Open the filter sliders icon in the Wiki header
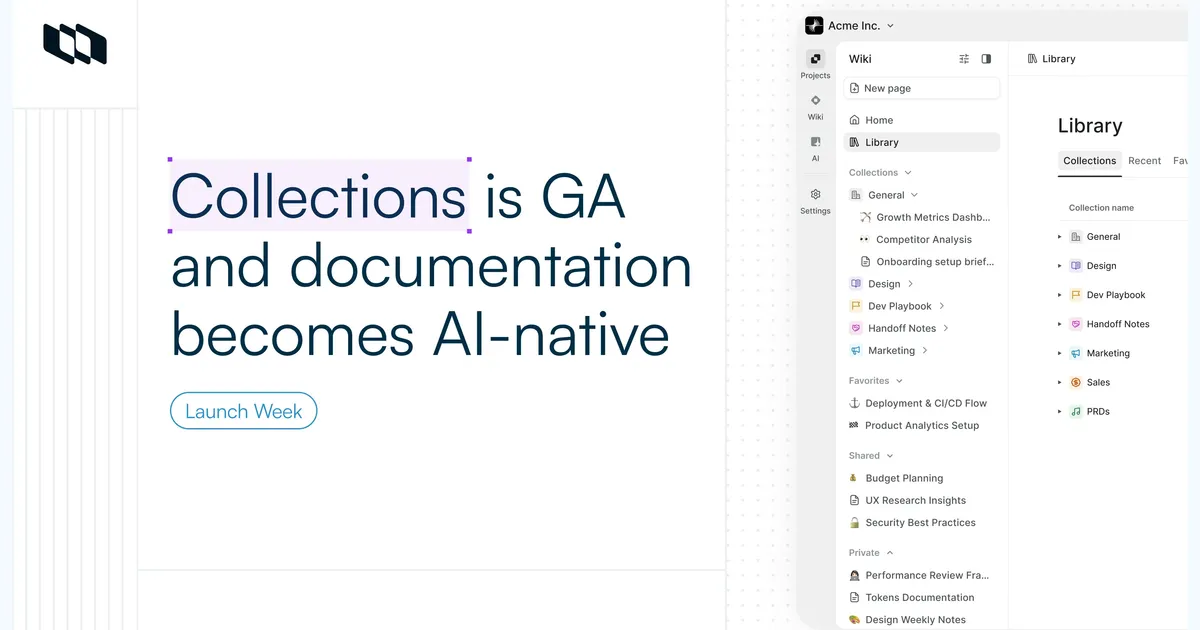Viewport: 1200px width, 630px height. click(964, 59)
